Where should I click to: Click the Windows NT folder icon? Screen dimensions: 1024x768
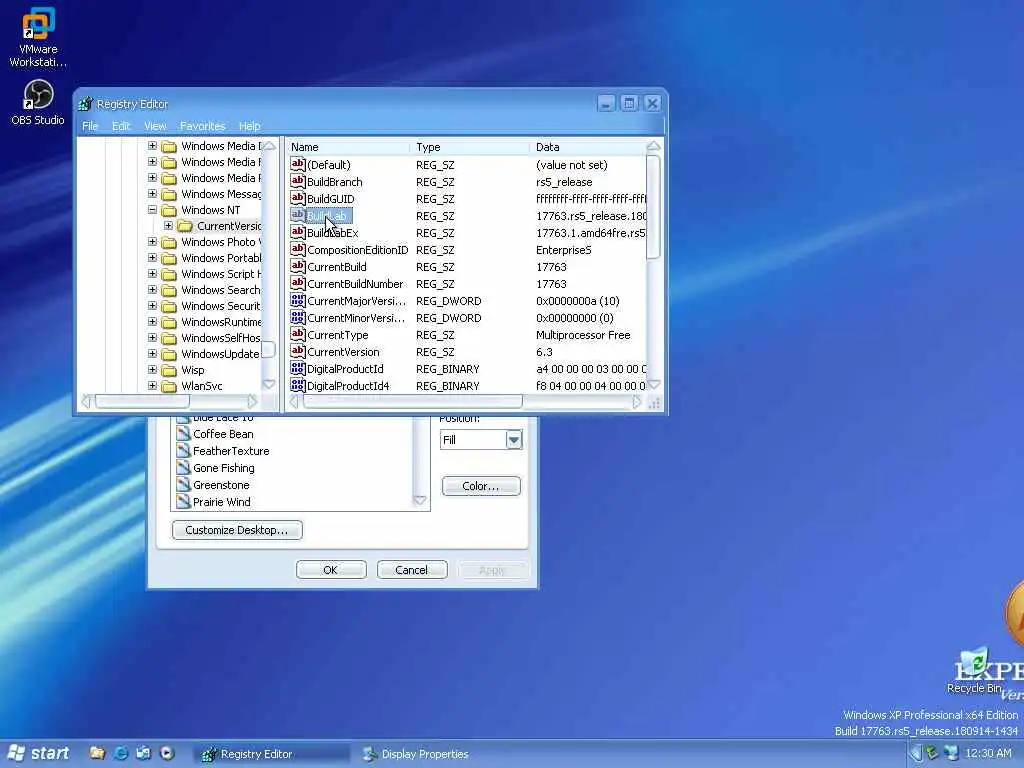point(169,210)
